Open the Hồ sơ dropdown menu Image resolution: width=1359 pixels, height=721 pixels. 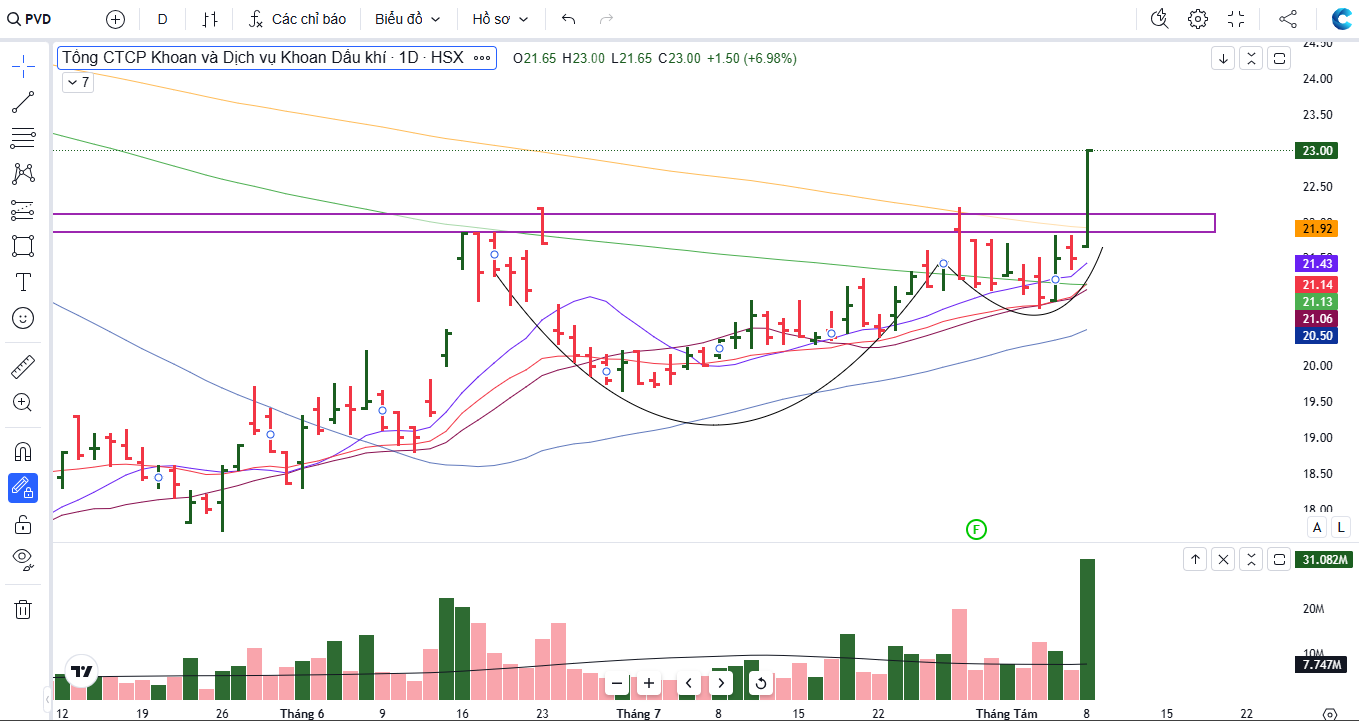[500, 19]
